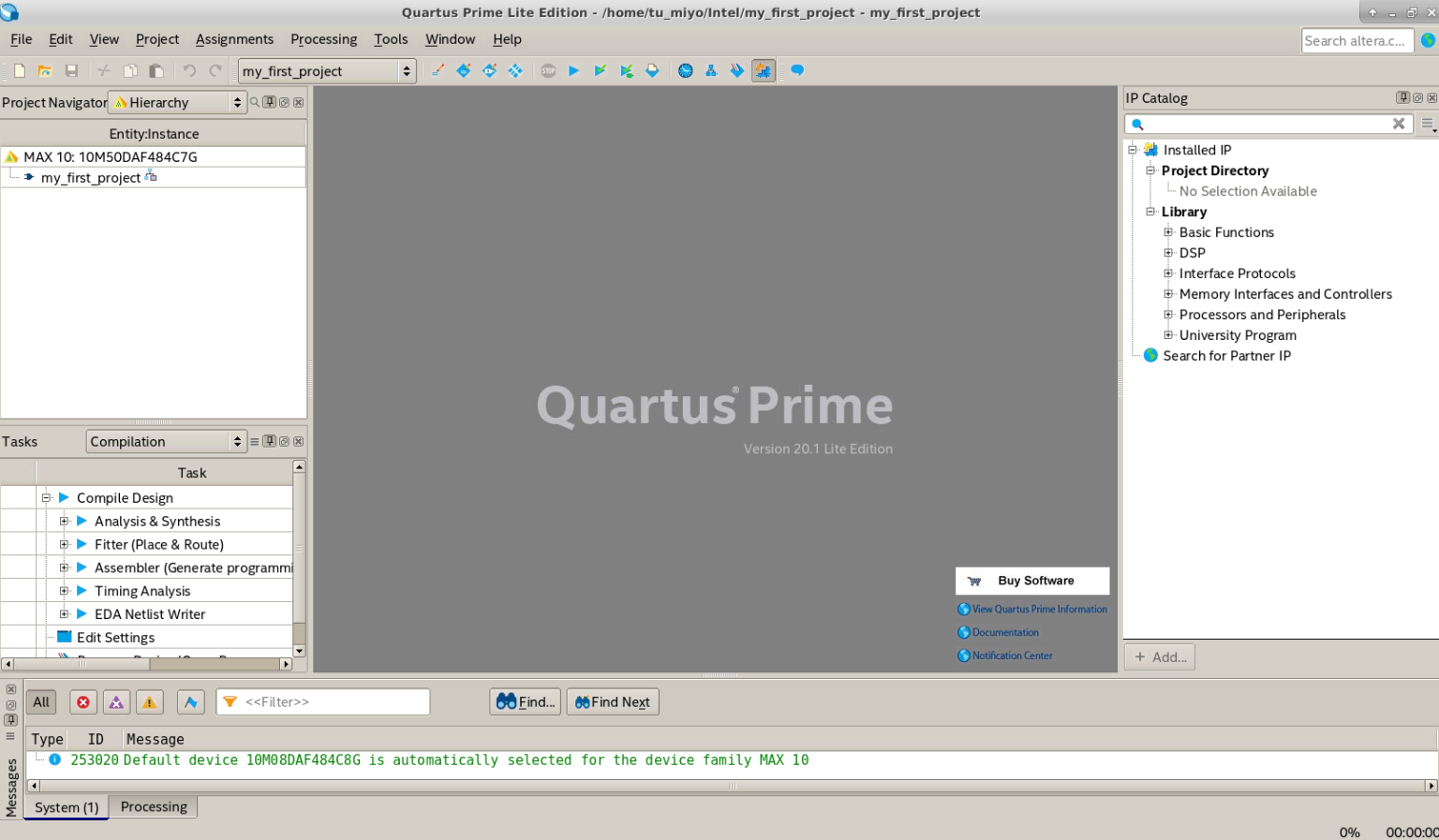Click the New File toolbar icon
The image size is (1439, 840).
[x=19, y=71]
